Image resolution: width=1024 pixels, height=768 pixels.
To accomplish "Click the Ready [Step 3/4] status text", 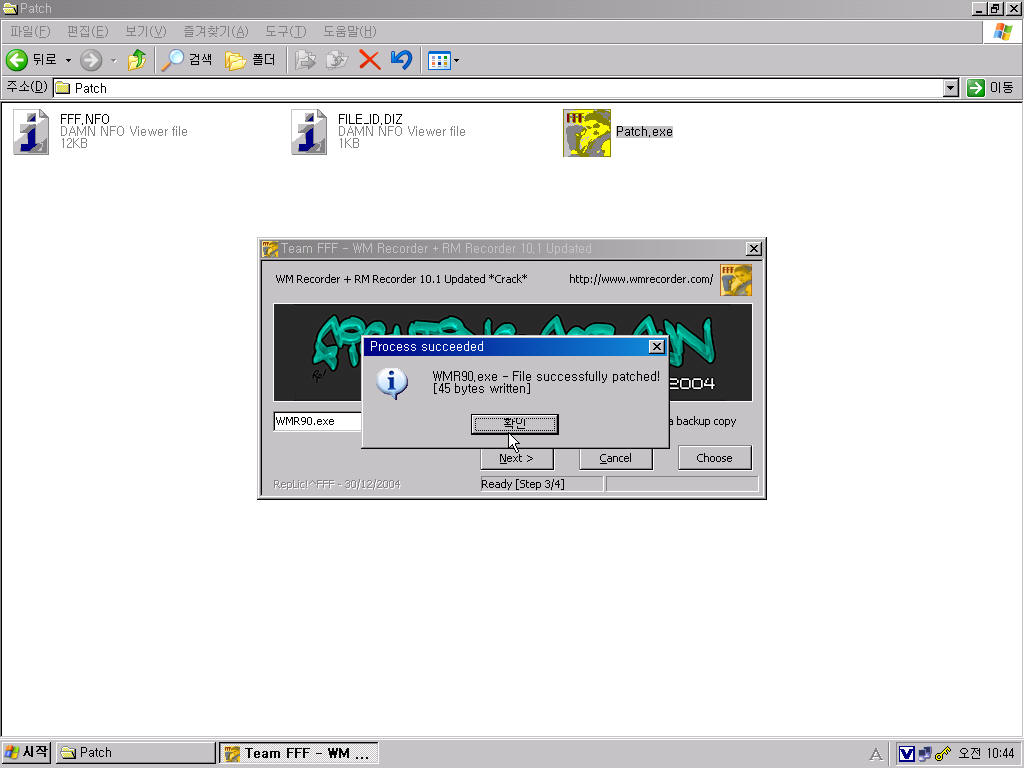I will (x=522, y=484).
